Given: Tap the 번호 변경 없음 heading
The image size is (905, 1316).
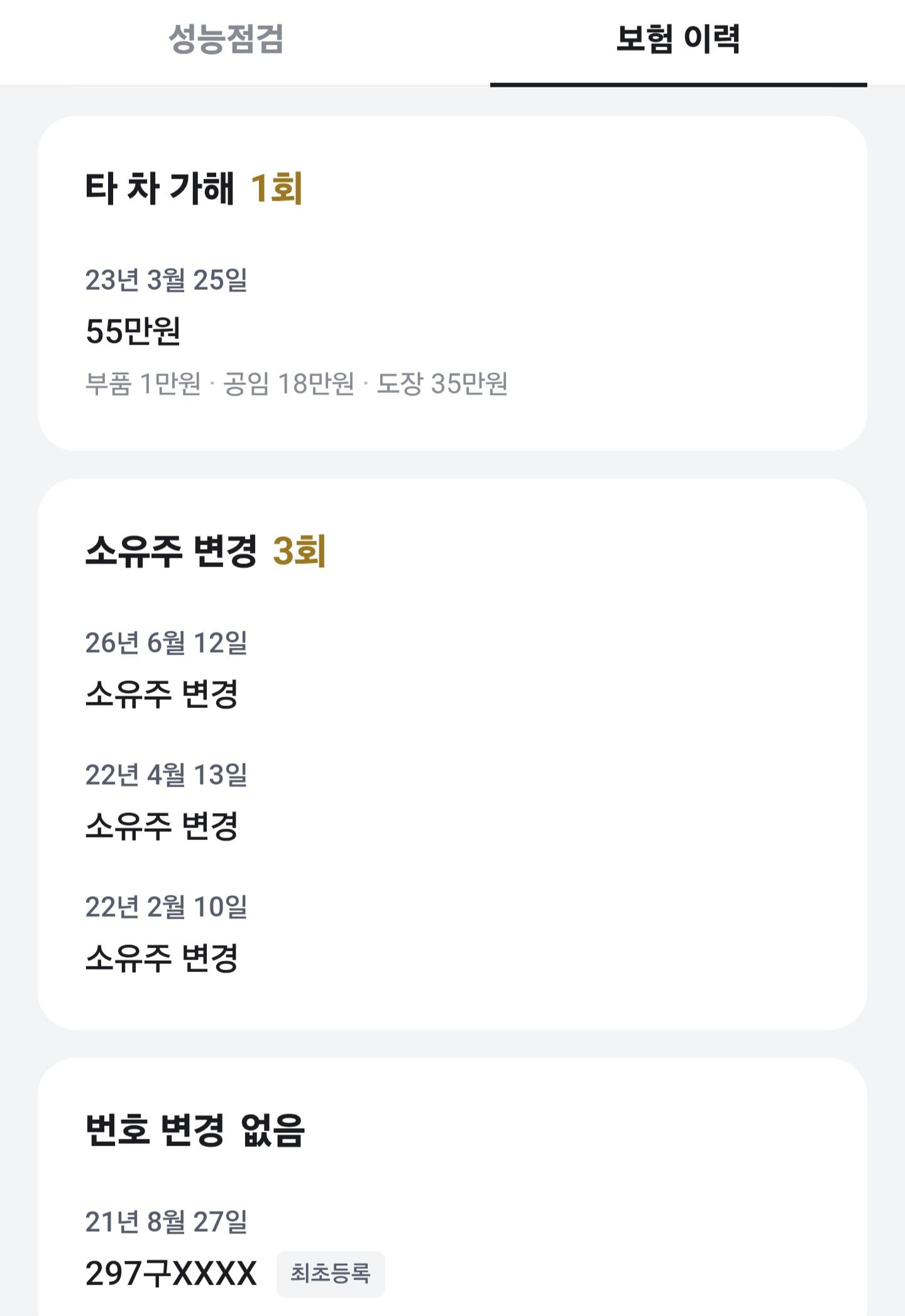Looking at the screenshot, I should point(195,1130).
